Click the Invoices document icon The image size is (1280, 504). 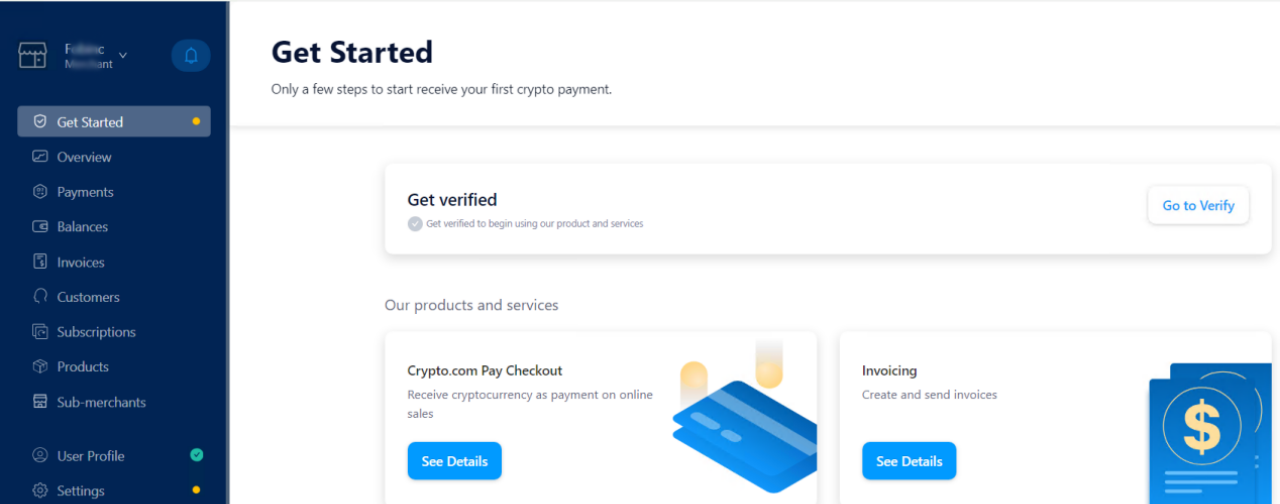coord(40,262)
